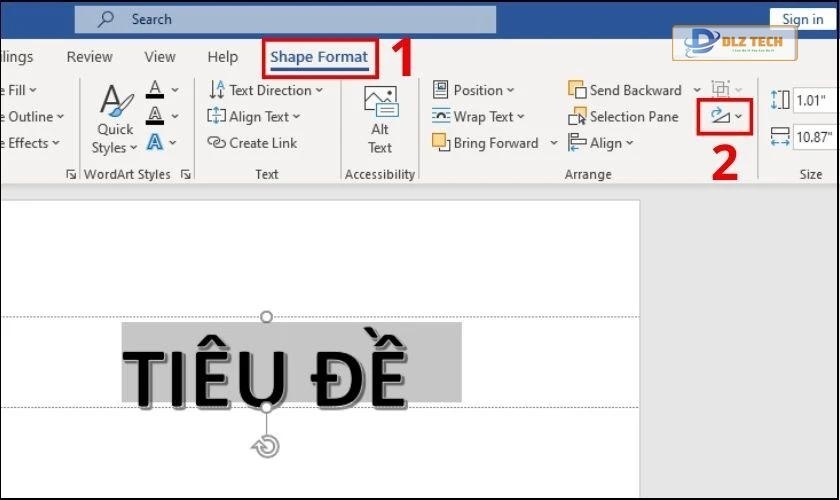Open the Position dropdown

(x=473, y=90)
